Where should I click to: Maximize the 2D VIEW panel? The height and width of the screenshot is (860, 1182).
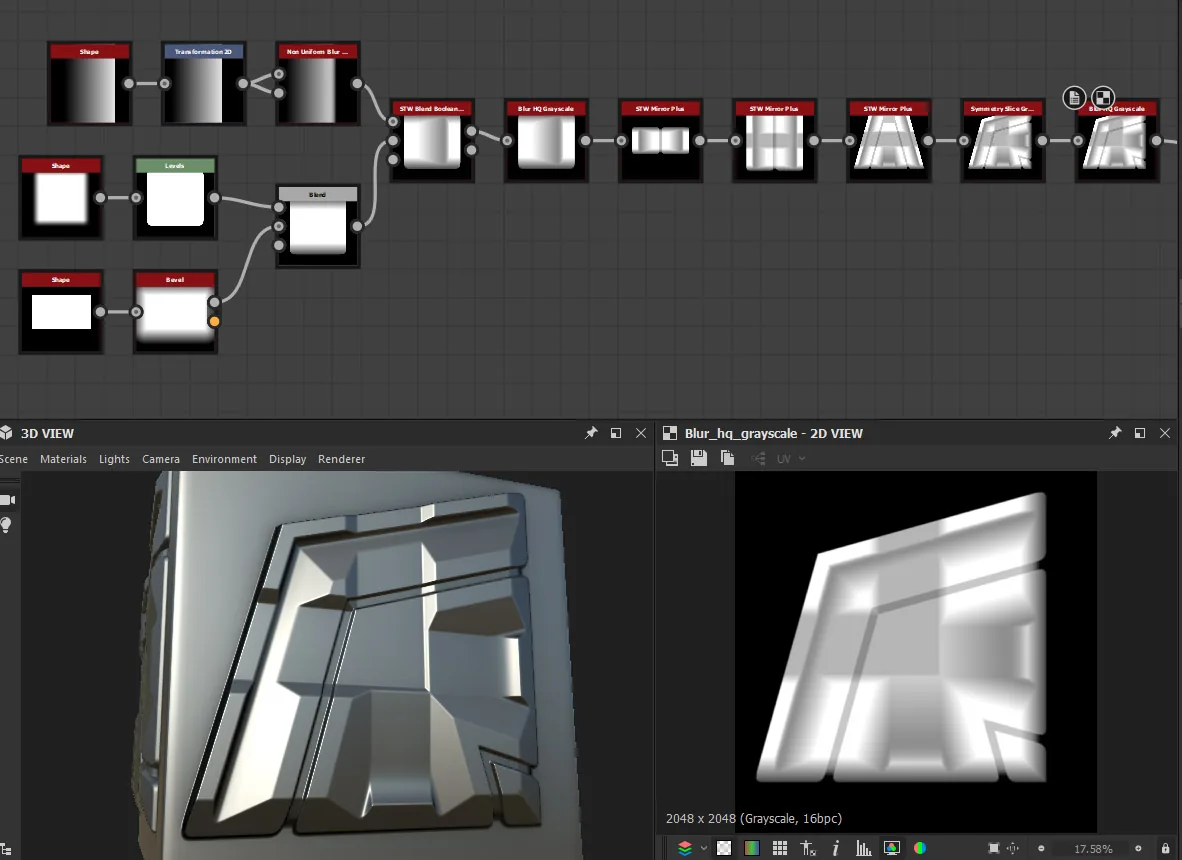click(x=1140, y=433)
